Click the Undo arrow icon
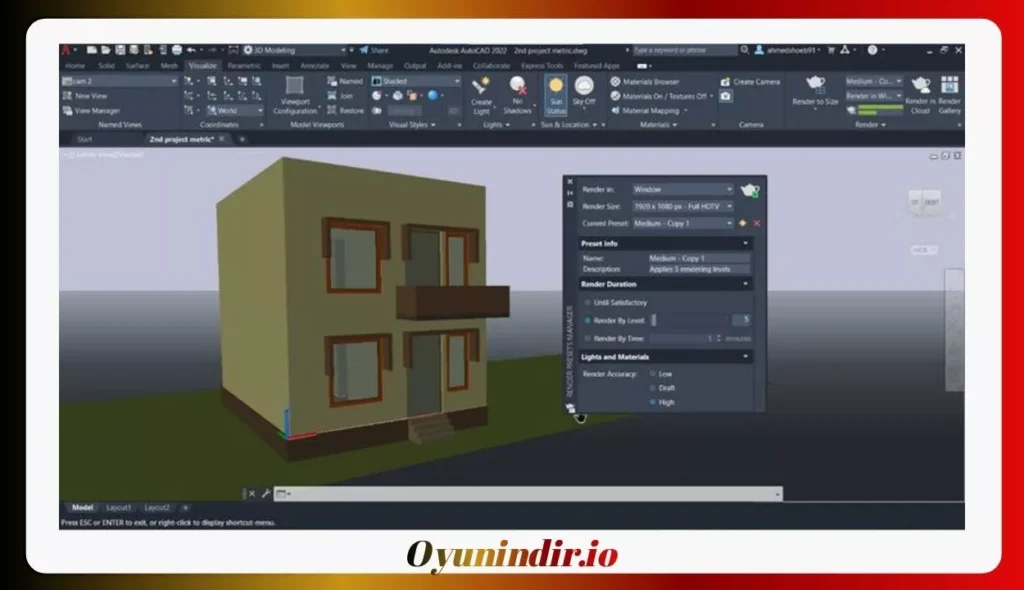Image resolution: width=1024 pixels, height=590 pixels. [191, 50]
